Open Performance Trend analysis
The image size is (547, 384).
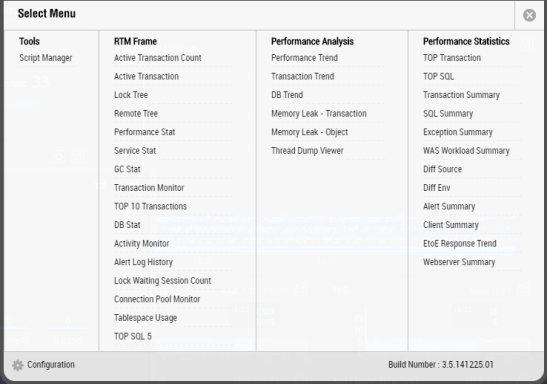tap(305, 58)
